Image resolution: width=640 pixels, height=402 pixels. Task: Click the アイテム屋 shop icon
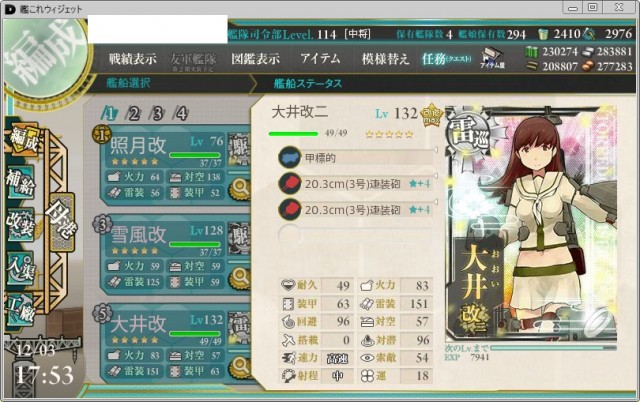coord(492,58)
